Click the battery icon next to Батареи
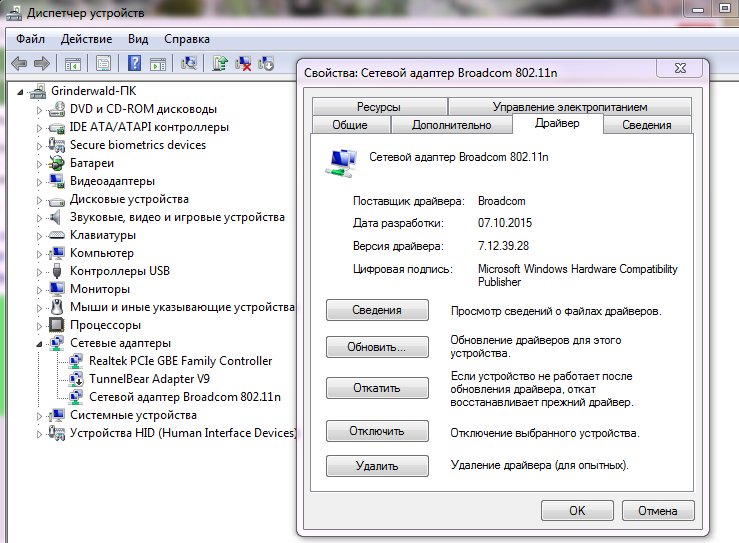The height and width of the screenshot is (543, 739). (x=57, y=163)
